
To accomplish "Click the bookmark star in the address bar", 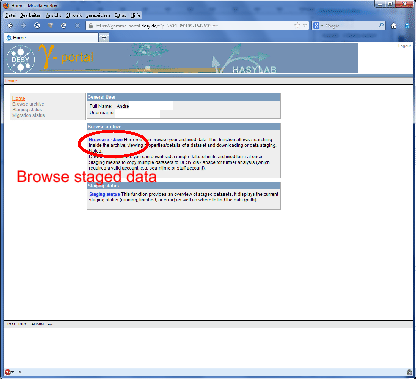I will tap(297, 25).
